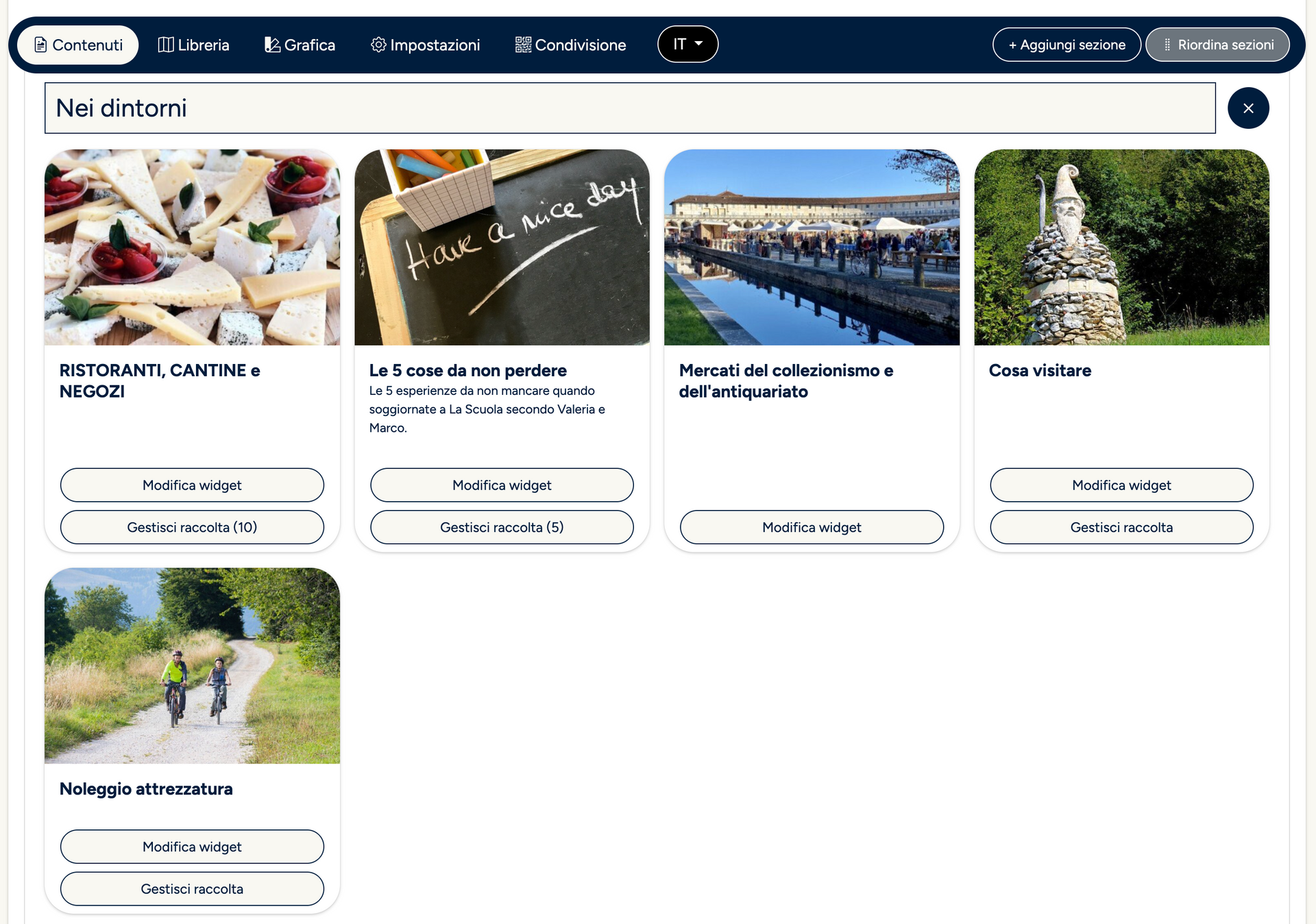Screen dimensions: 1316x924
Task: Click the Contenuti document icon
Action: tap(40, 45)
